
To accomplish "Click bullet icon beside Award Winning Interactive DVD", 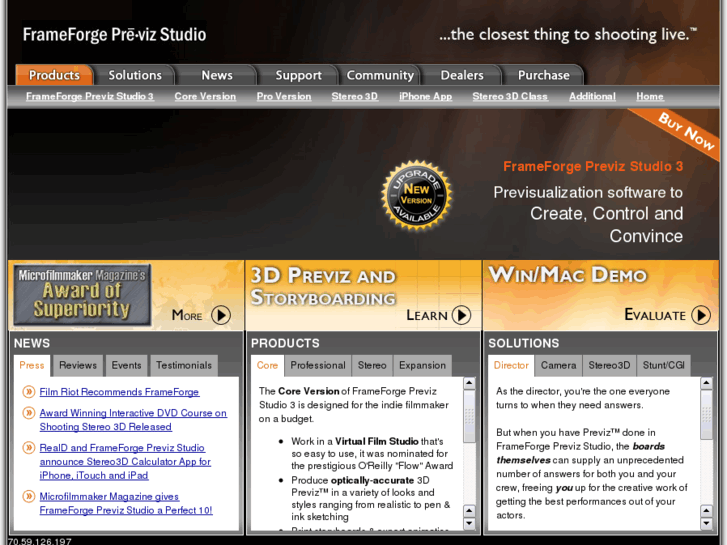I will click(29, 413).
